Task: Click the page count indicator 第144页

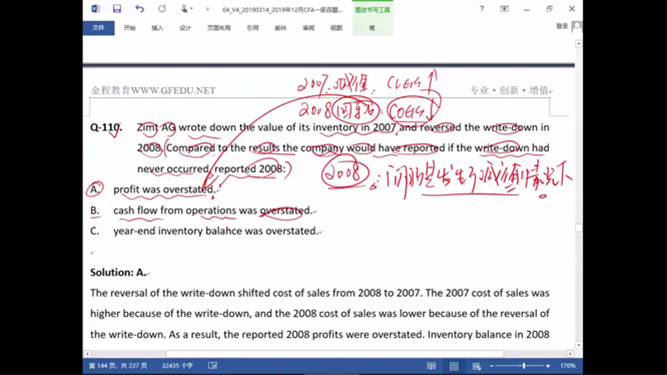Action: pyautogui.click(x=118, y=366)
